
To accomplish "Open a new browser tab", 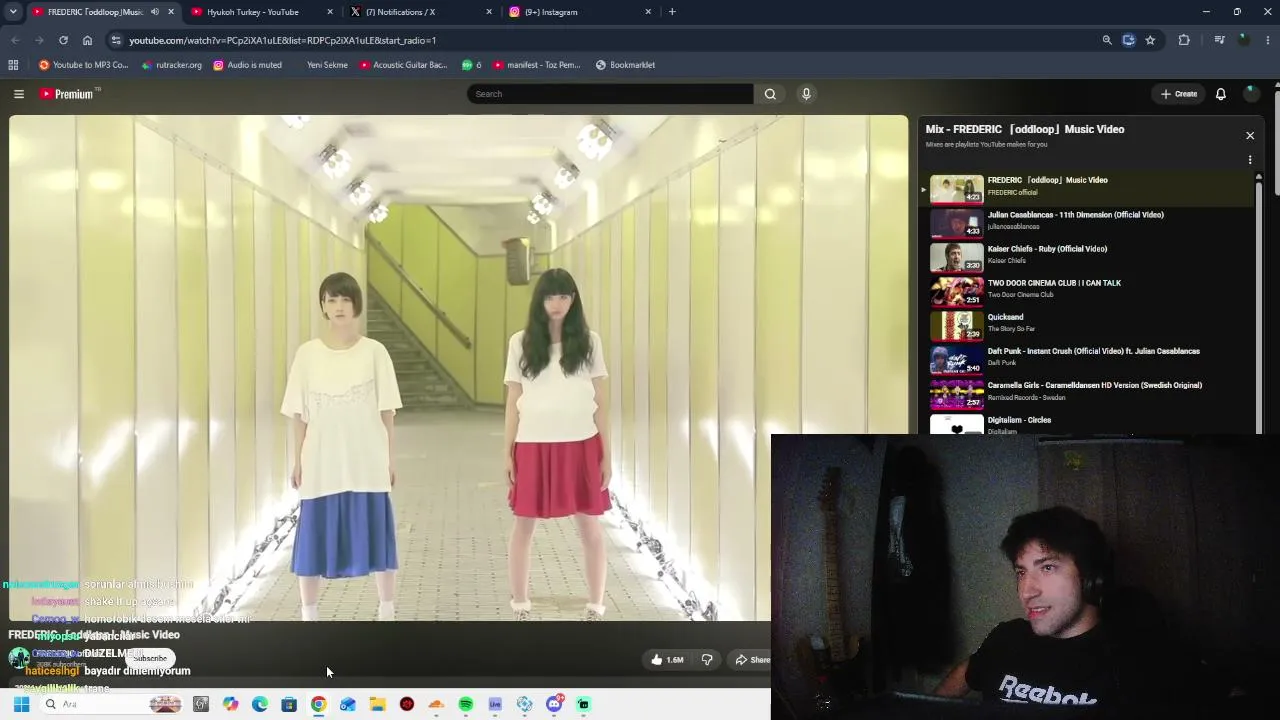I will 672,12.
